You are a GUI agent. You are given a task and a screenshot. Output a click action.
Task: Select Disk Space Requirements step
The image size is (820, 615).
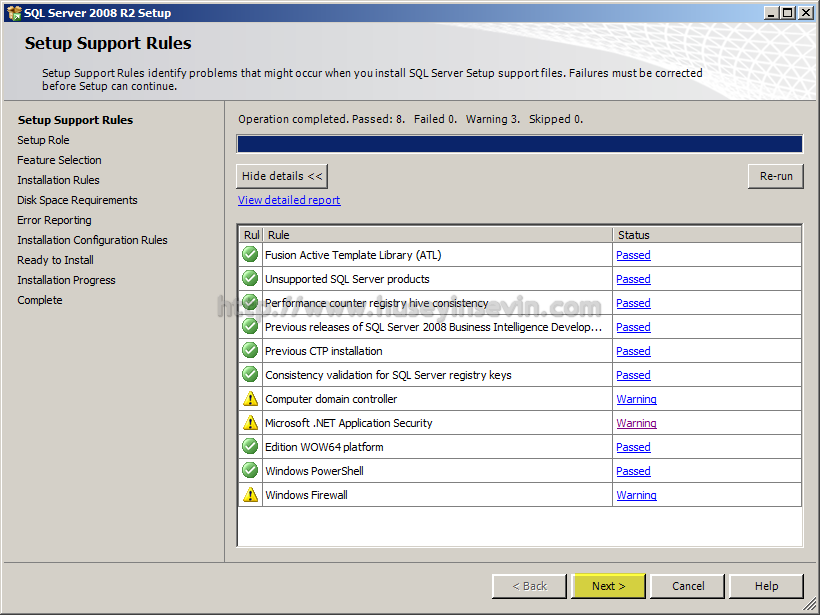tap(77, 200)
